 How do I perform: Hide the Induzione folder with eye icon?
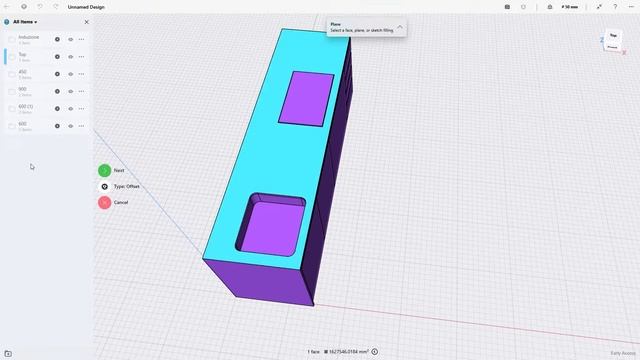71,40
